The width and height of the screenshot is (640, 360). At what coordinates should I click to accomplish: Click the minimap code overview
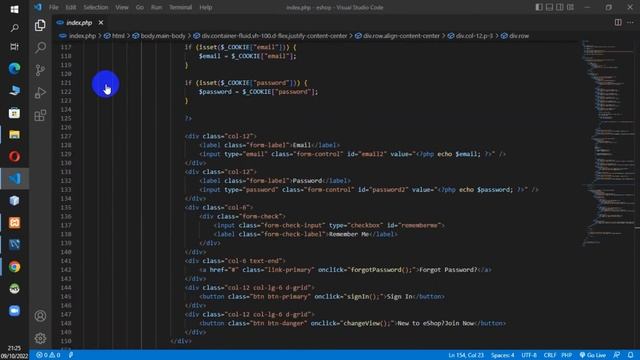(x=607, y=143)
